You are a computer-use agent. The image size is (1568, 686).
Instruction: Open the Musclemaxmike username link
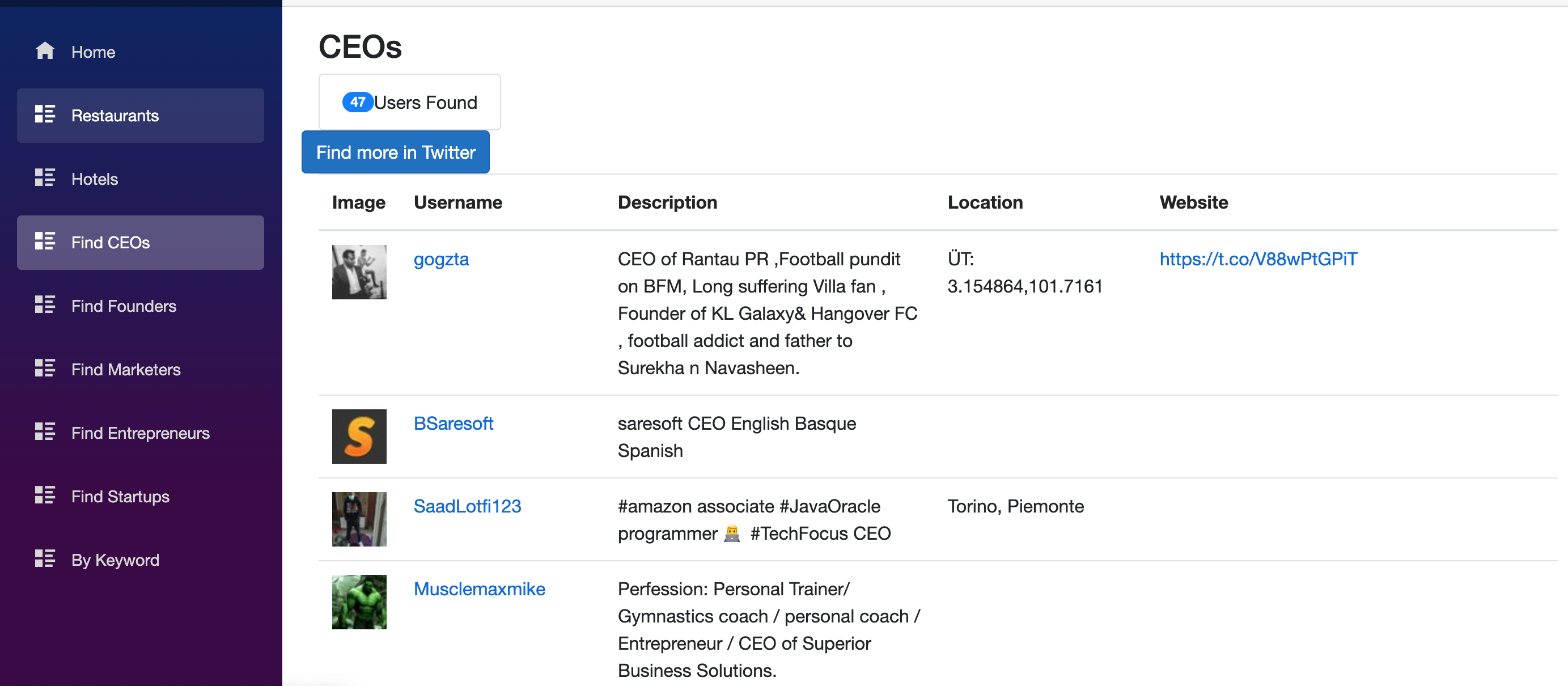click(x=479, y=588)
